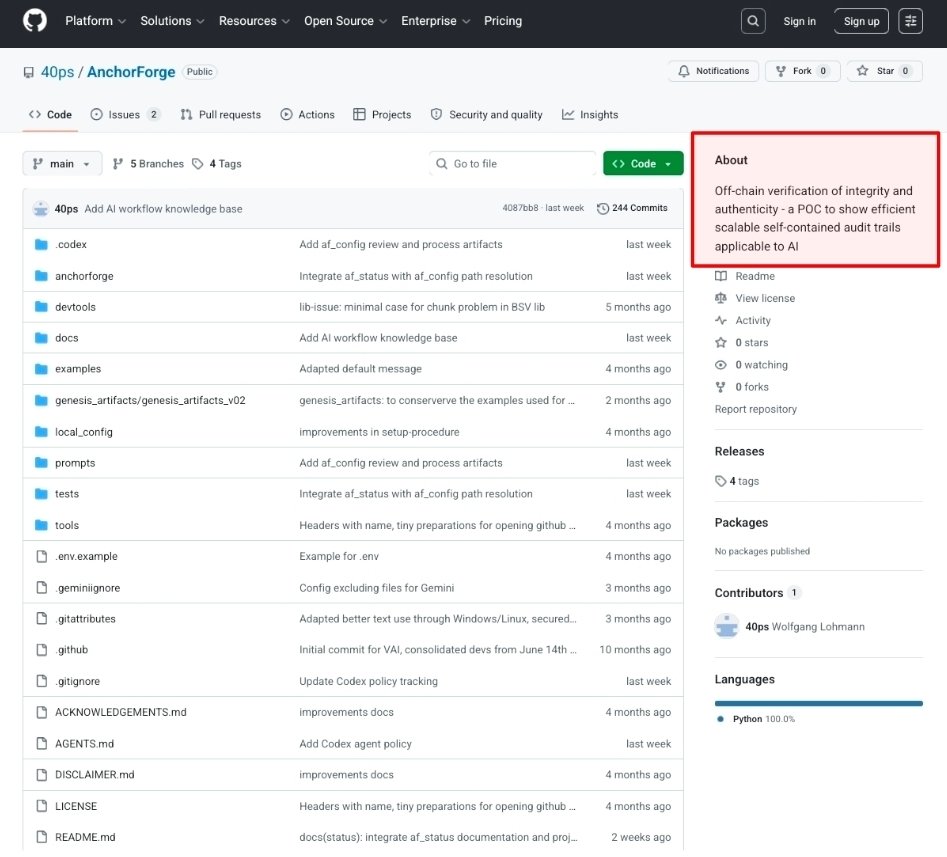This screenshot has width=947, height=857.
Task: Click the book icon beside Readme
Action: [721, 276]
